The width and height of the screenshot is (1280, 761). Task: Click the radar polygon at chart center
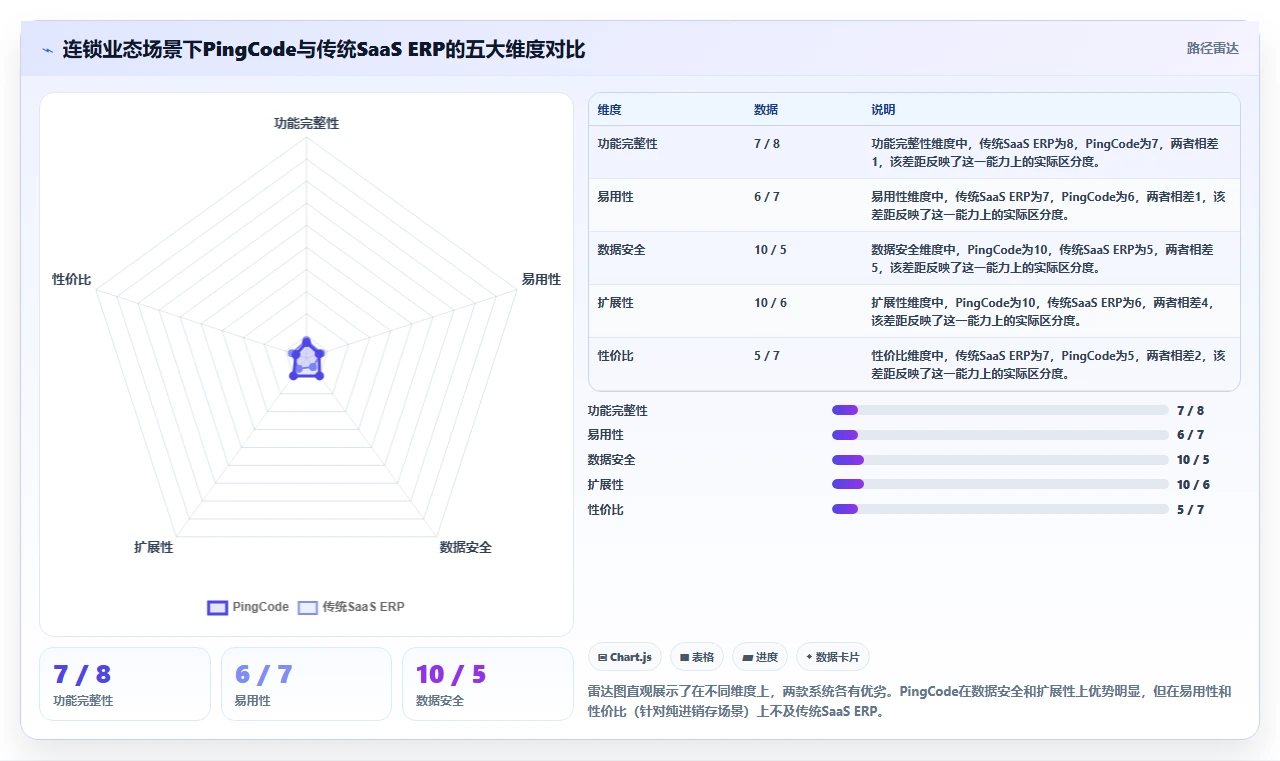click(x=307, y=359)
